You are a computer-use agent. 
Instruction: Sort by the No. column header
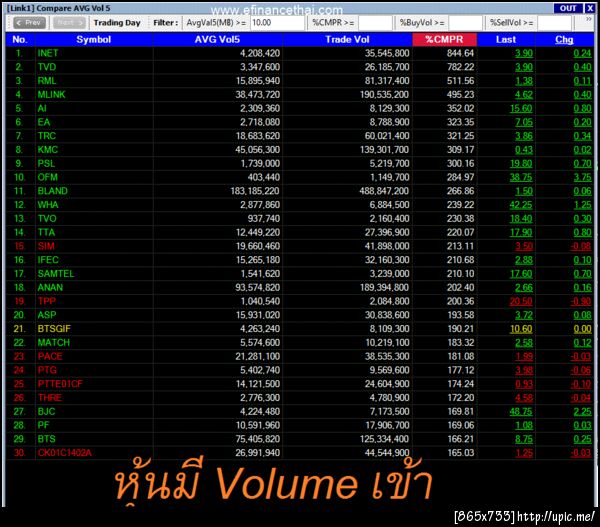coord(20,40)
